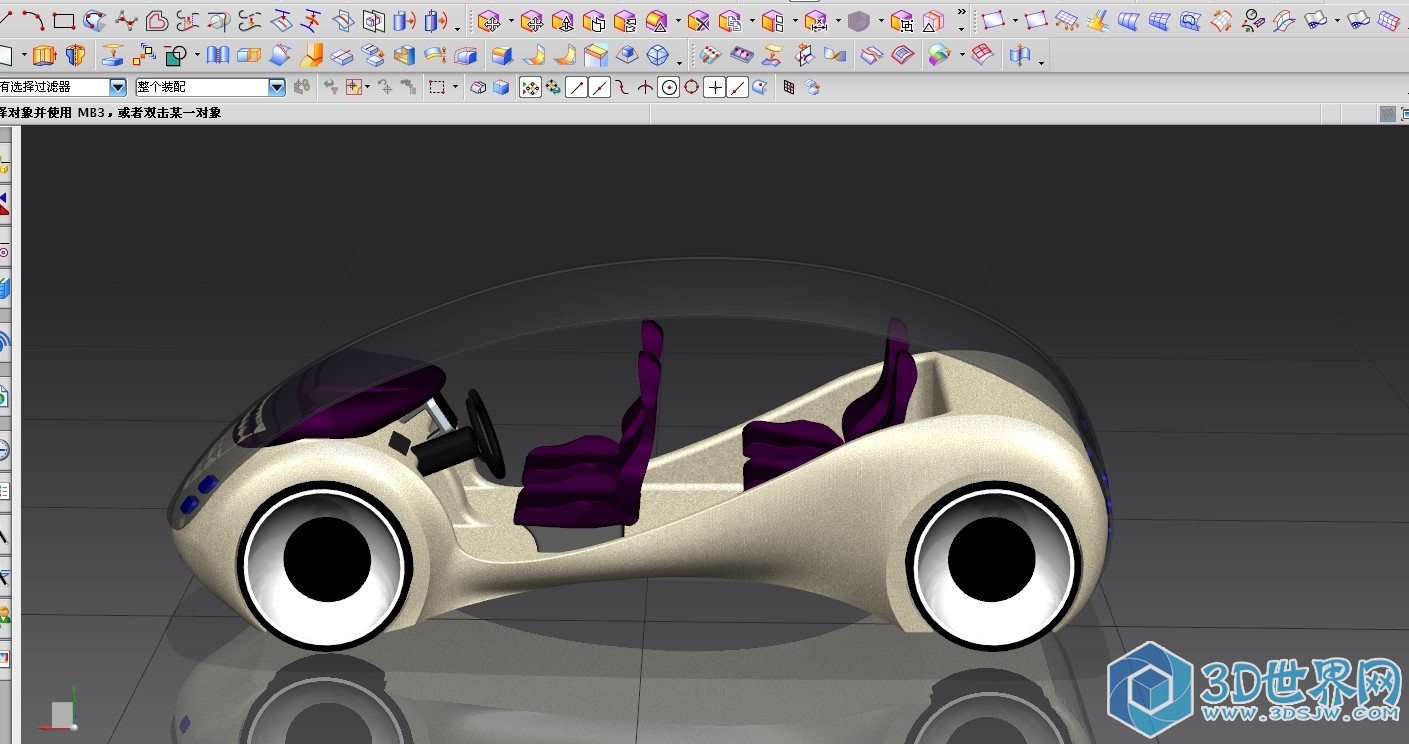This screenshot has height=744, width=1409.
Task: Click the green gauge analysis icon
Action: [1253, 20]
